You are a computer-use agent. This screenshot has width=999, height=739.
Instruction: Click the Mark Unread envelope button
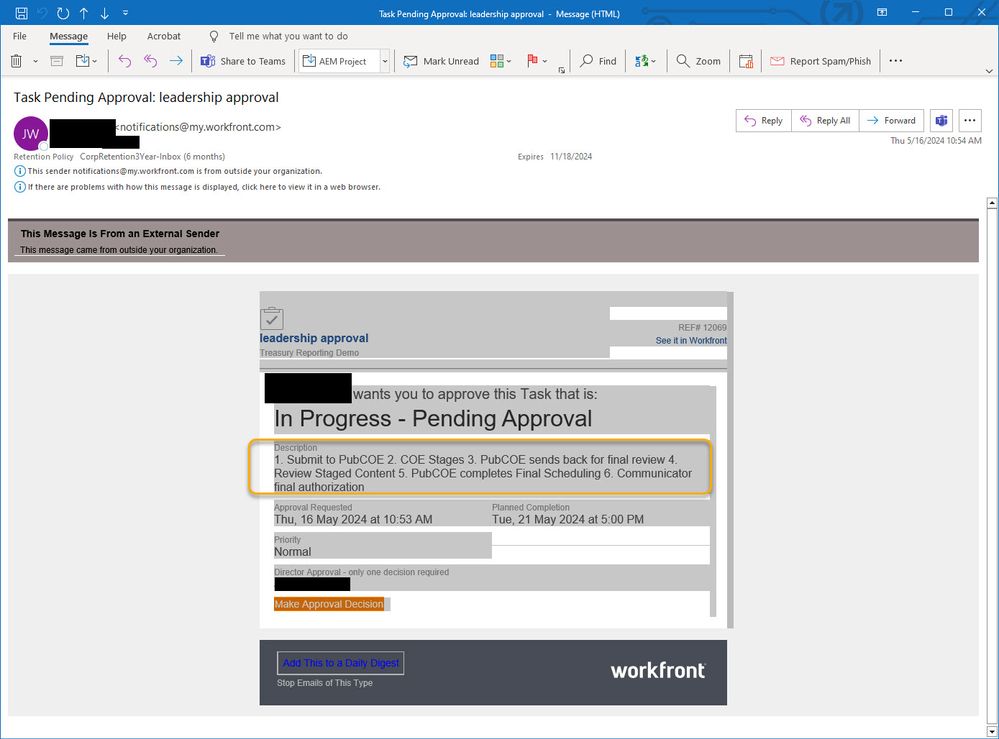[x=441, y=61]
